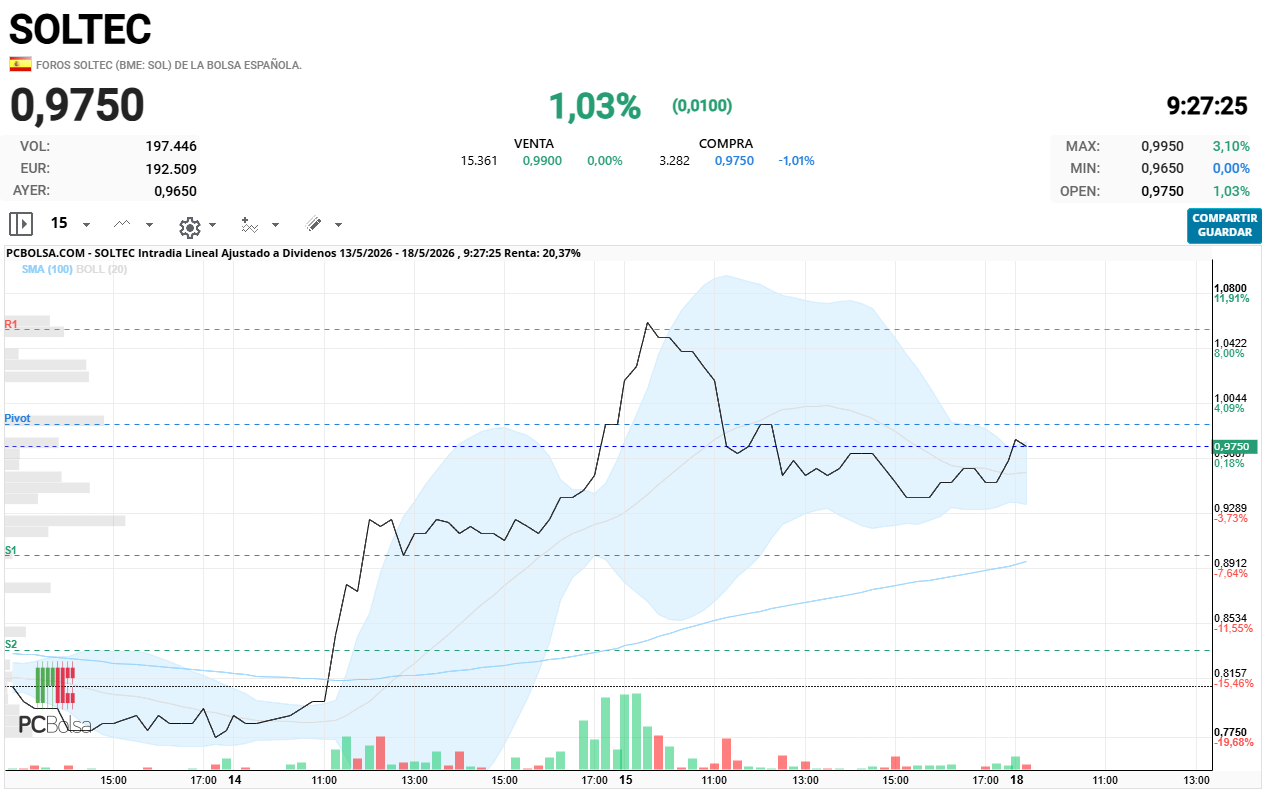Screen dimensions: 1262x789
Task: Click the COMPARTIR GUARDAR button
Action: (1224, 225)
